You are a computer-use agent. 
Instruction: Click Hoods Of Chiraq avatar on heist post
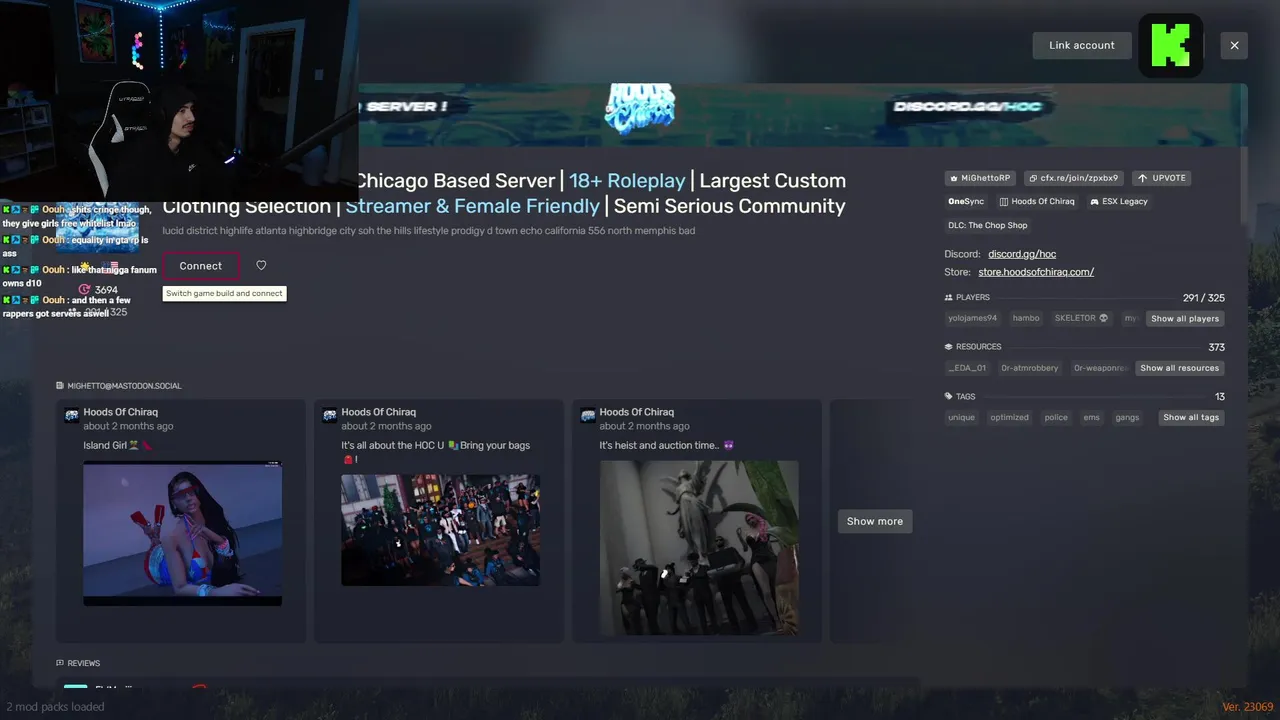coord(589,414)
